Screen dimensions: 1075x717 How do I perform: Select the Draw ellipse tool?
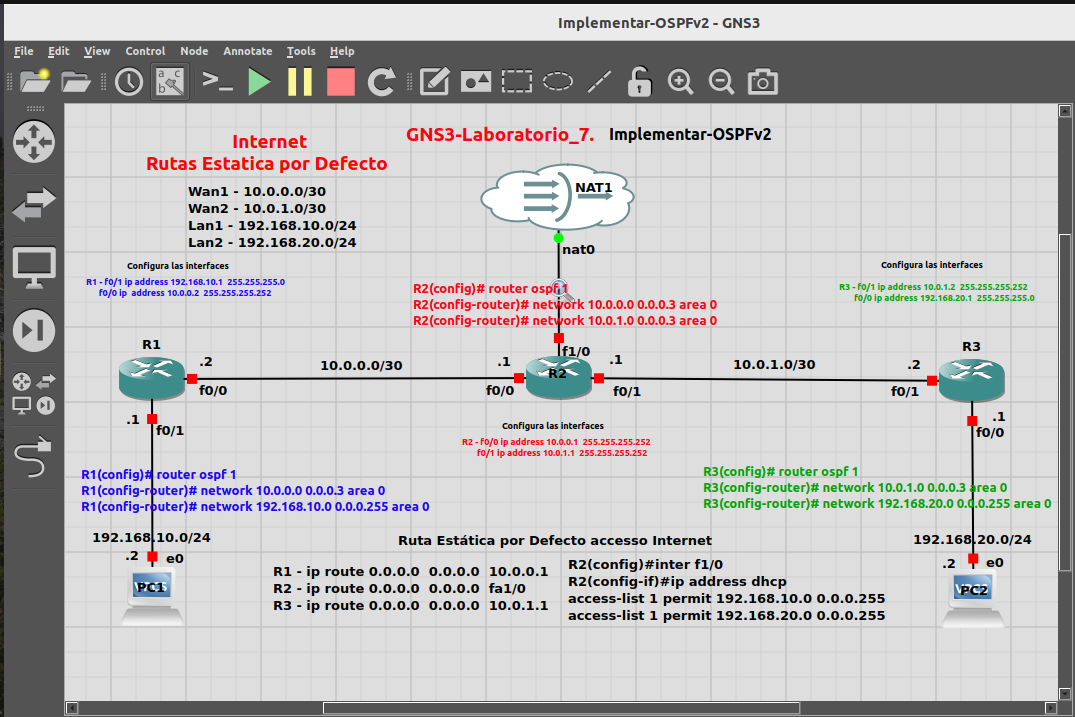(558, 82)
